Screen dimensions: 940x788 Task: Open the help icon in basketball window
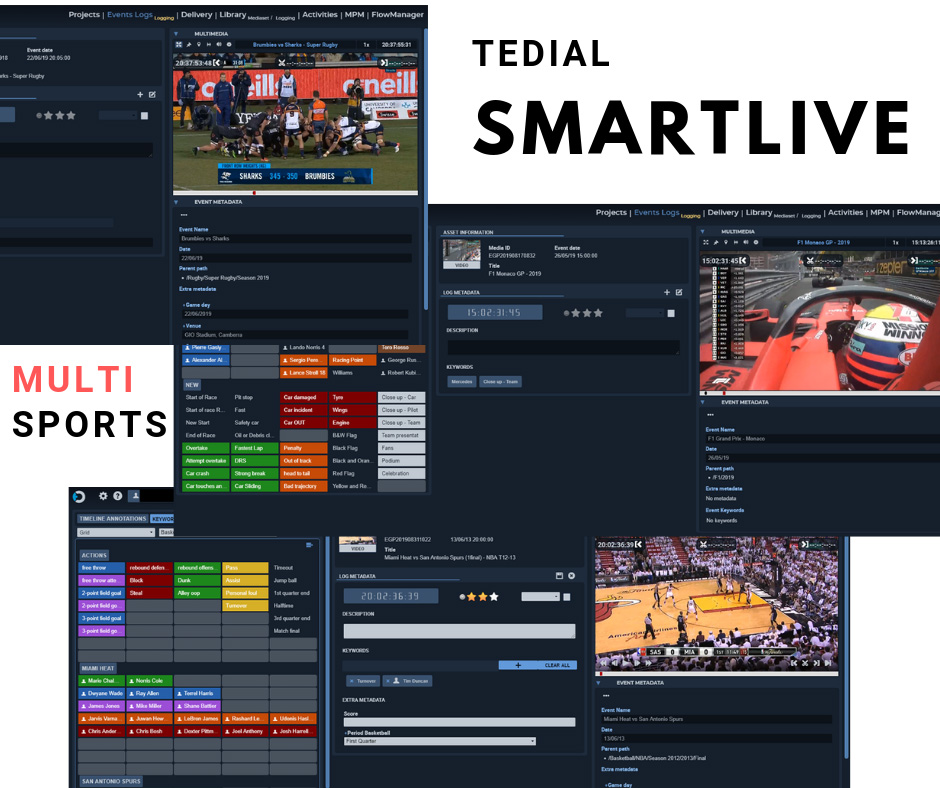click(118, 496)
